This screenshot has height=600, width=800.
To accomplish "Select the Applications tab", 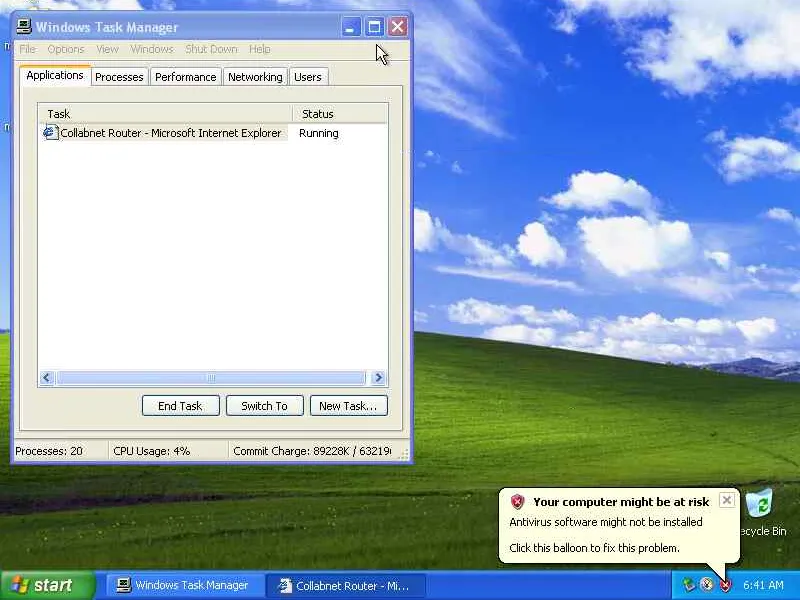I will coord(55,76).
